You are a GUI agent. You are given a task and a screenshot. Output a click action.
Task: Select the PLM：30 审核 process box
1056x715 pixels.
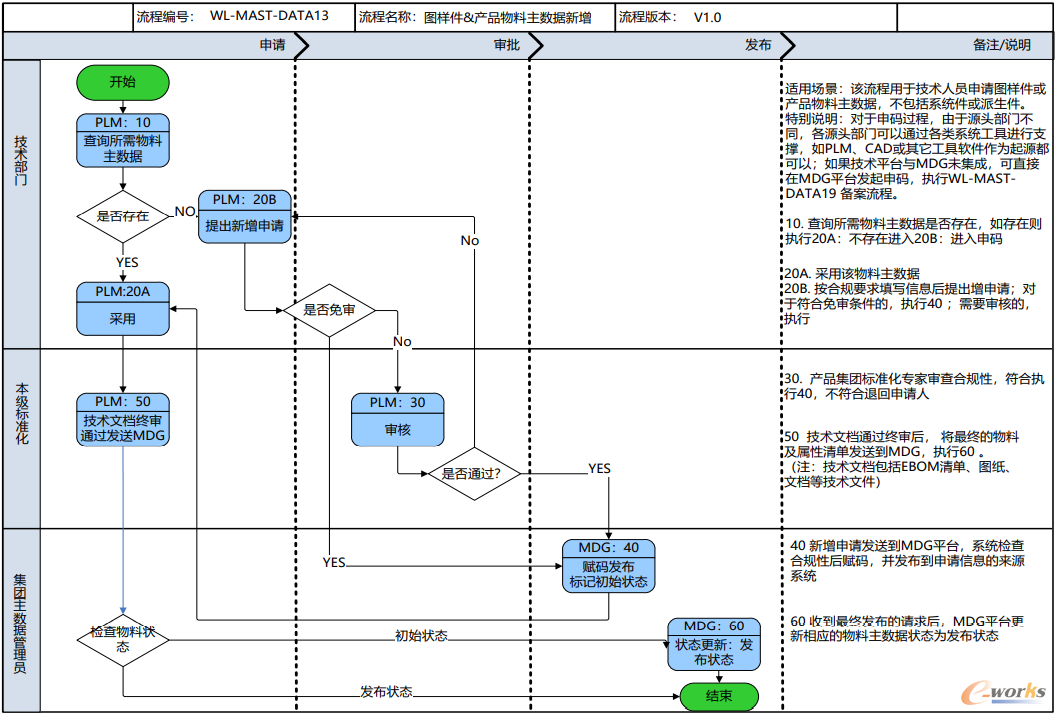397,419
